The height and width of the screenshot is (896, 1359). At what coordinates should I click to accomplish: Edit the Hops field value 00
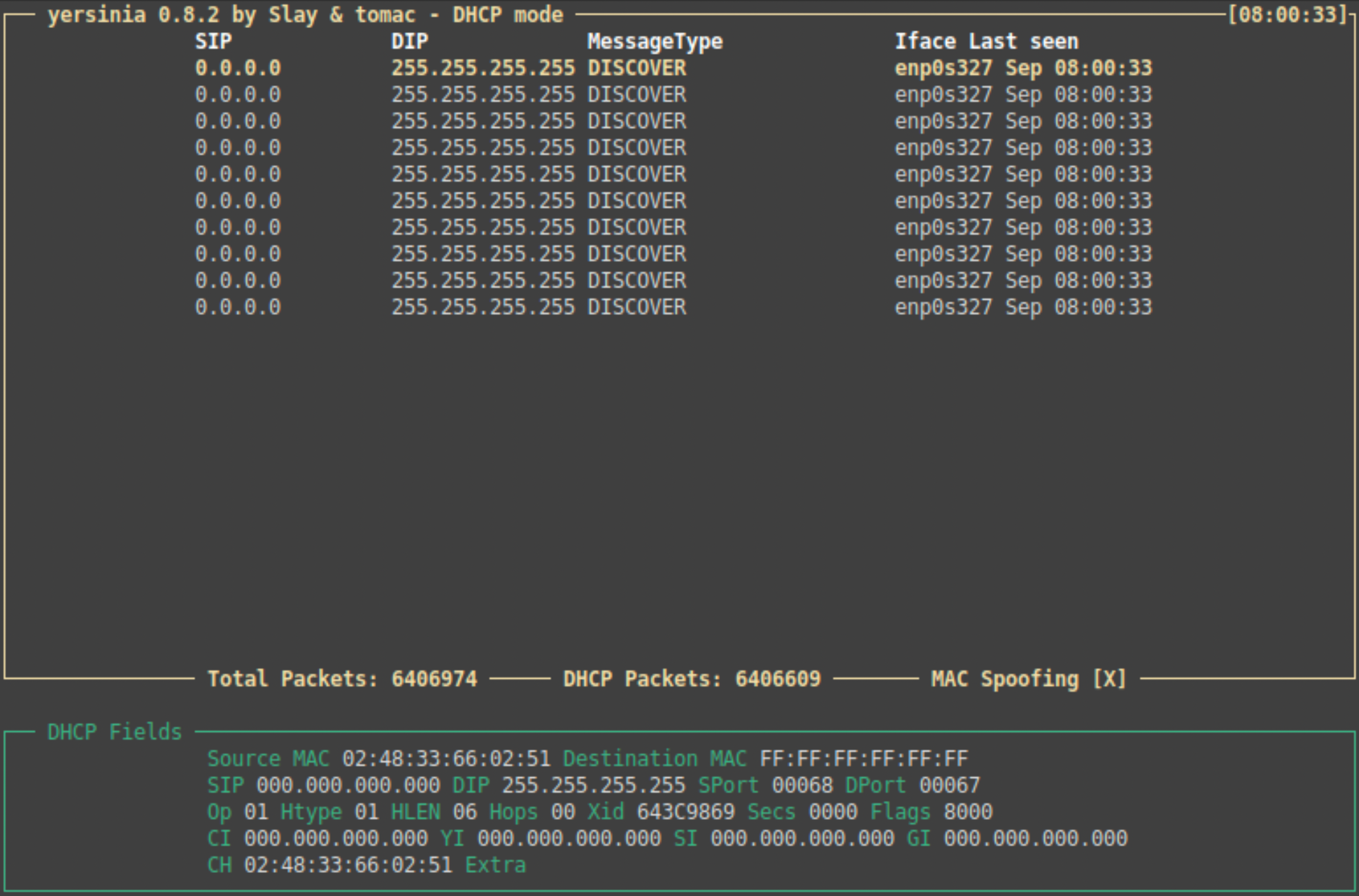563,812
